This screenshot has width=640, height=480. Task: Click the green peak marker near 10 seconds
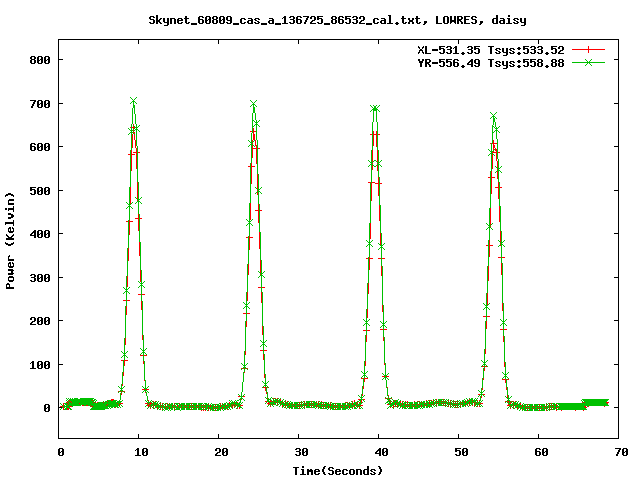(133, 101)
